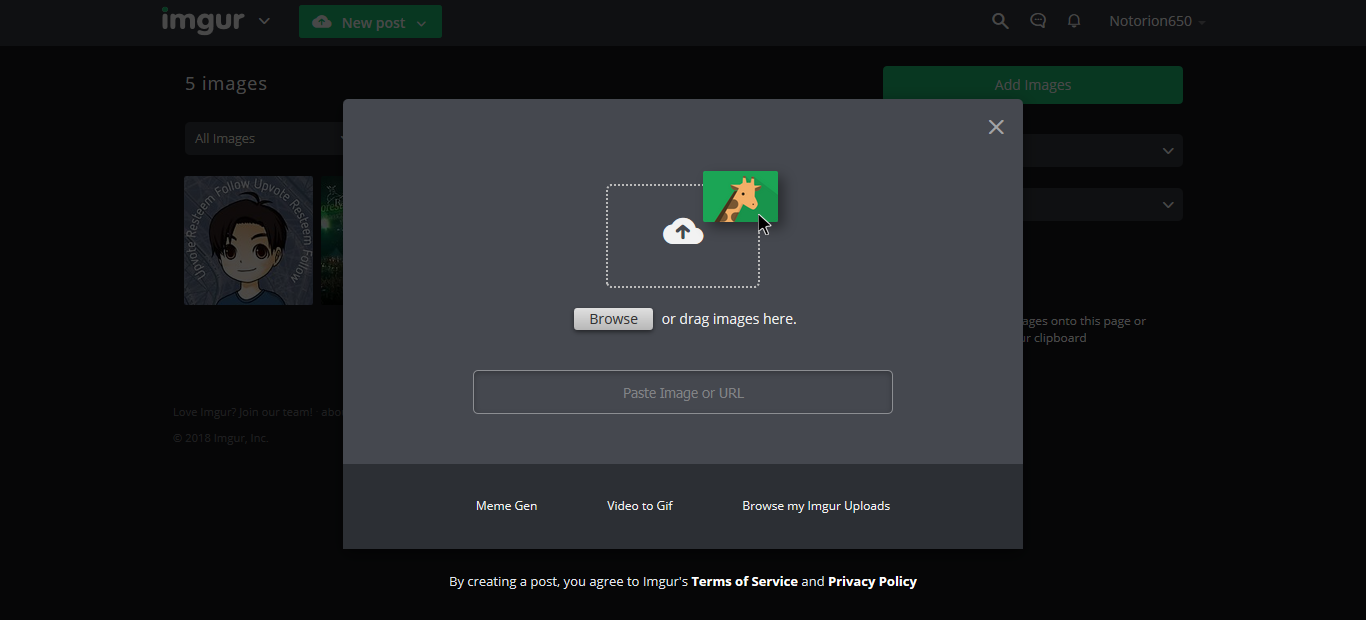
Task: Open Imgur's Terms of Service
Action: click(x=744, y=581)
